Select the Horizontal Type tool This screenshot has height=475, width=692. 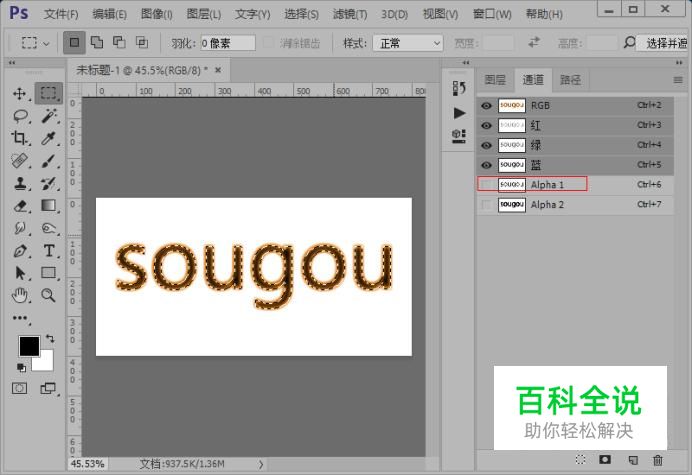[x=49, y=251]
